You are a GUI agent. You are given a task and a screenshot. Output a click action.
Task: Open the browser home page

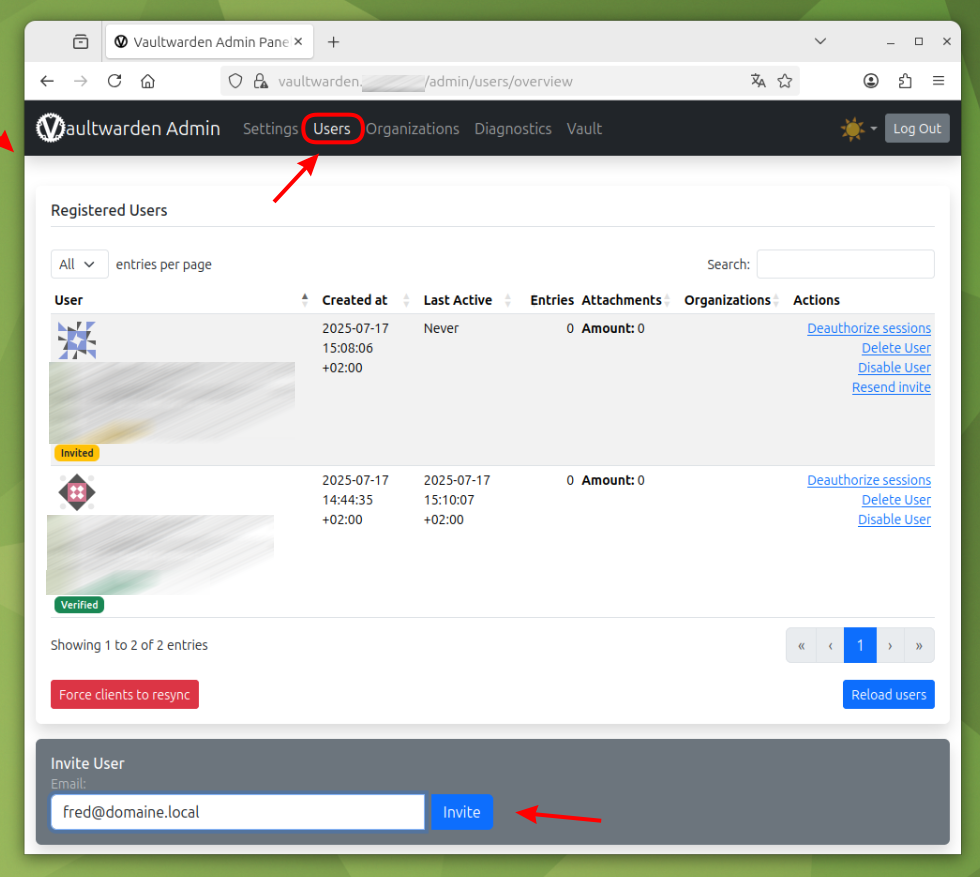[148, 81]
